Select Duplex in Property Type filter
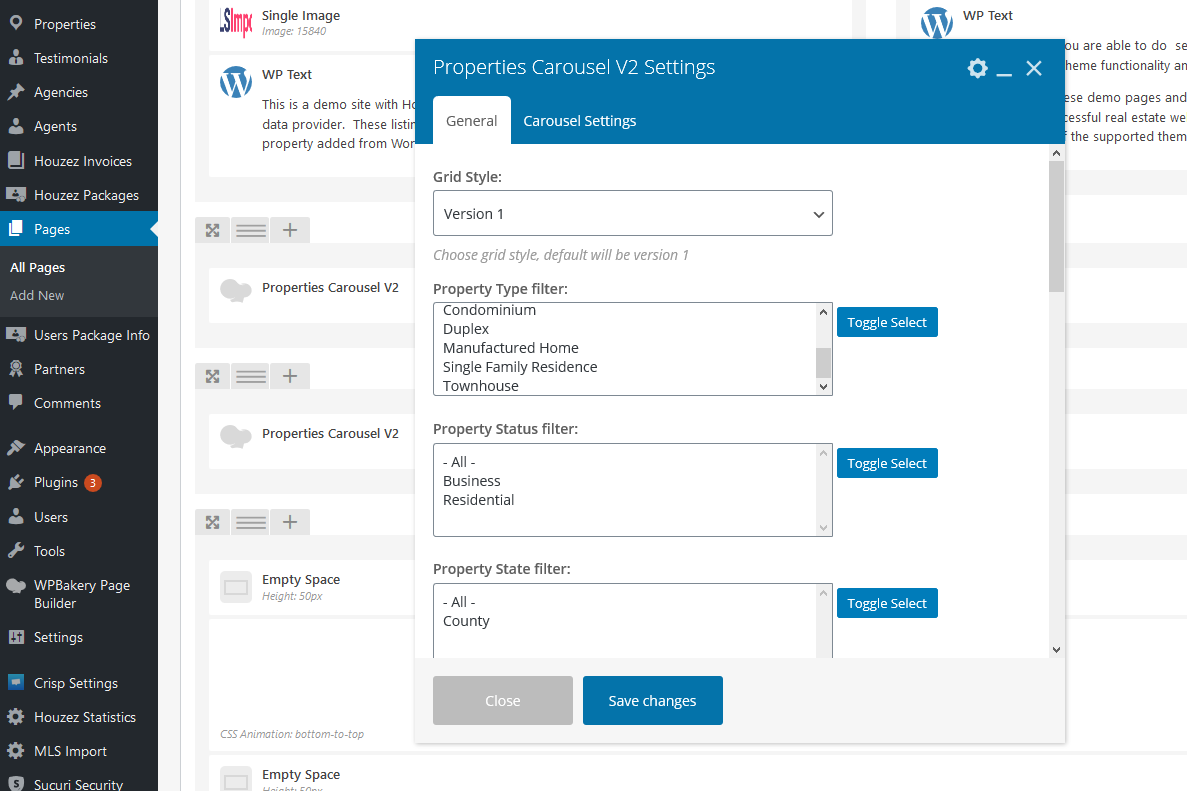Viewport: 1187px width, 791px height. coord(466,329)
